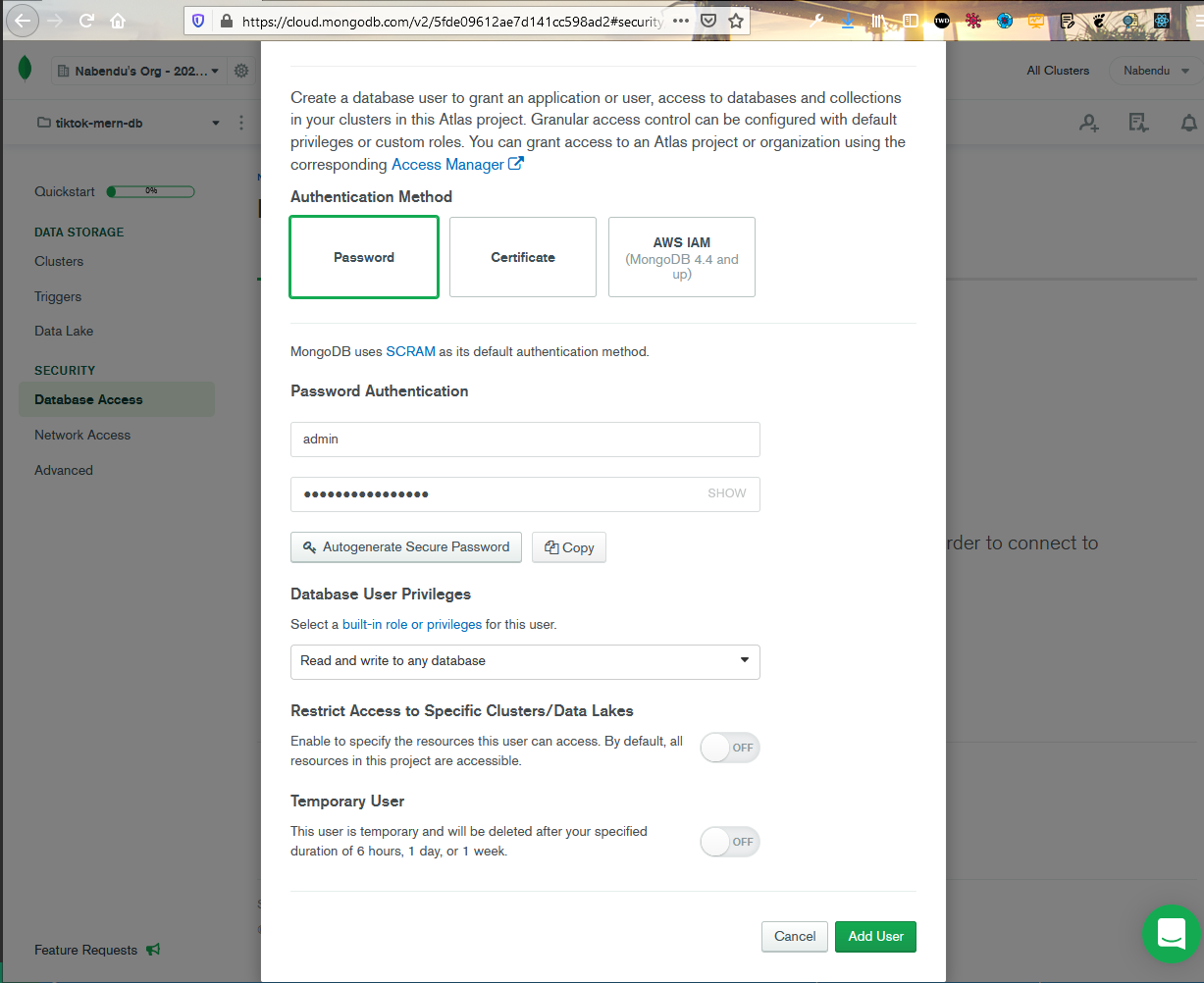Open the page actions three-dot menu

(x=681, y=21)
